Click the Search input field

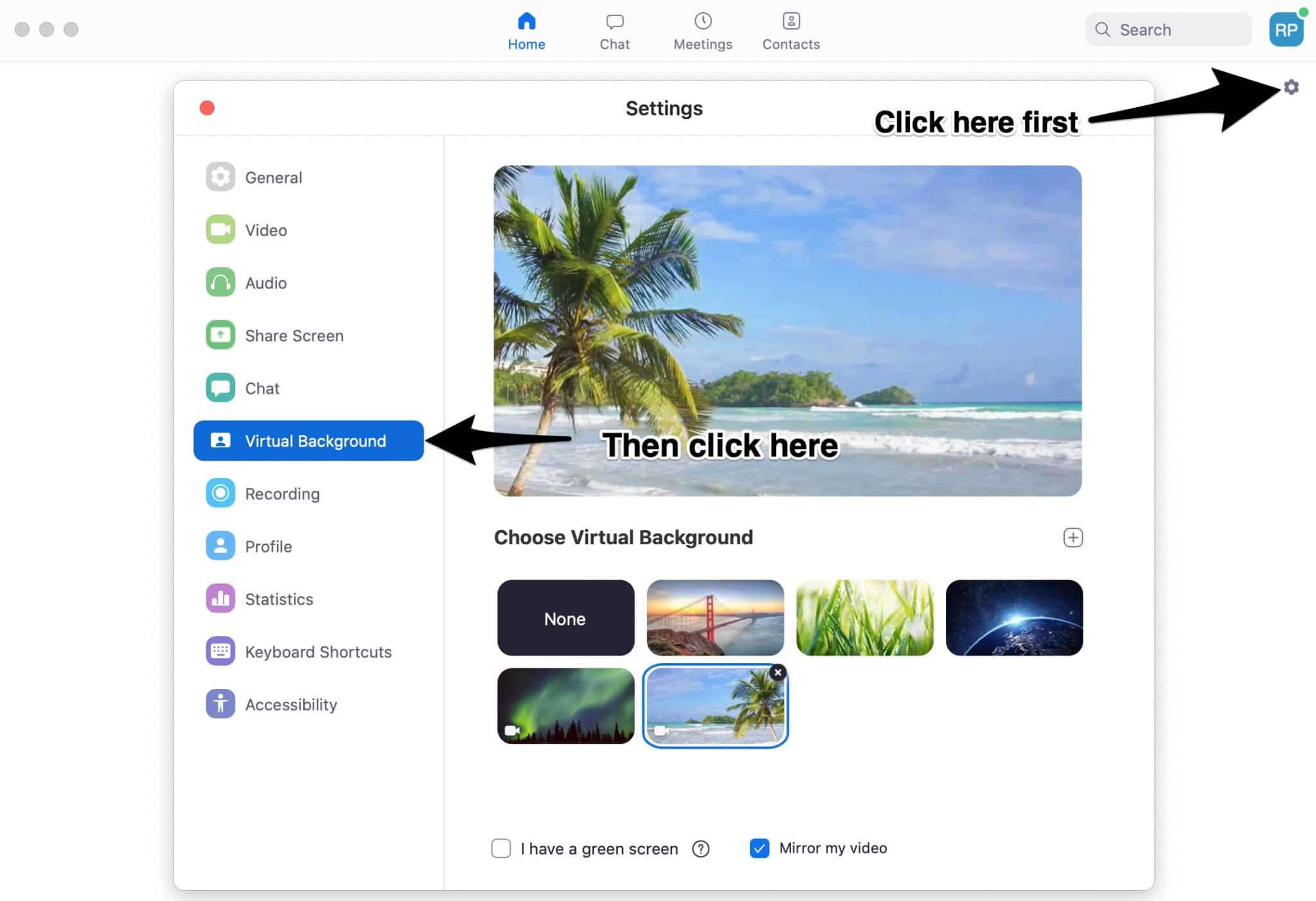(1169, 30)
